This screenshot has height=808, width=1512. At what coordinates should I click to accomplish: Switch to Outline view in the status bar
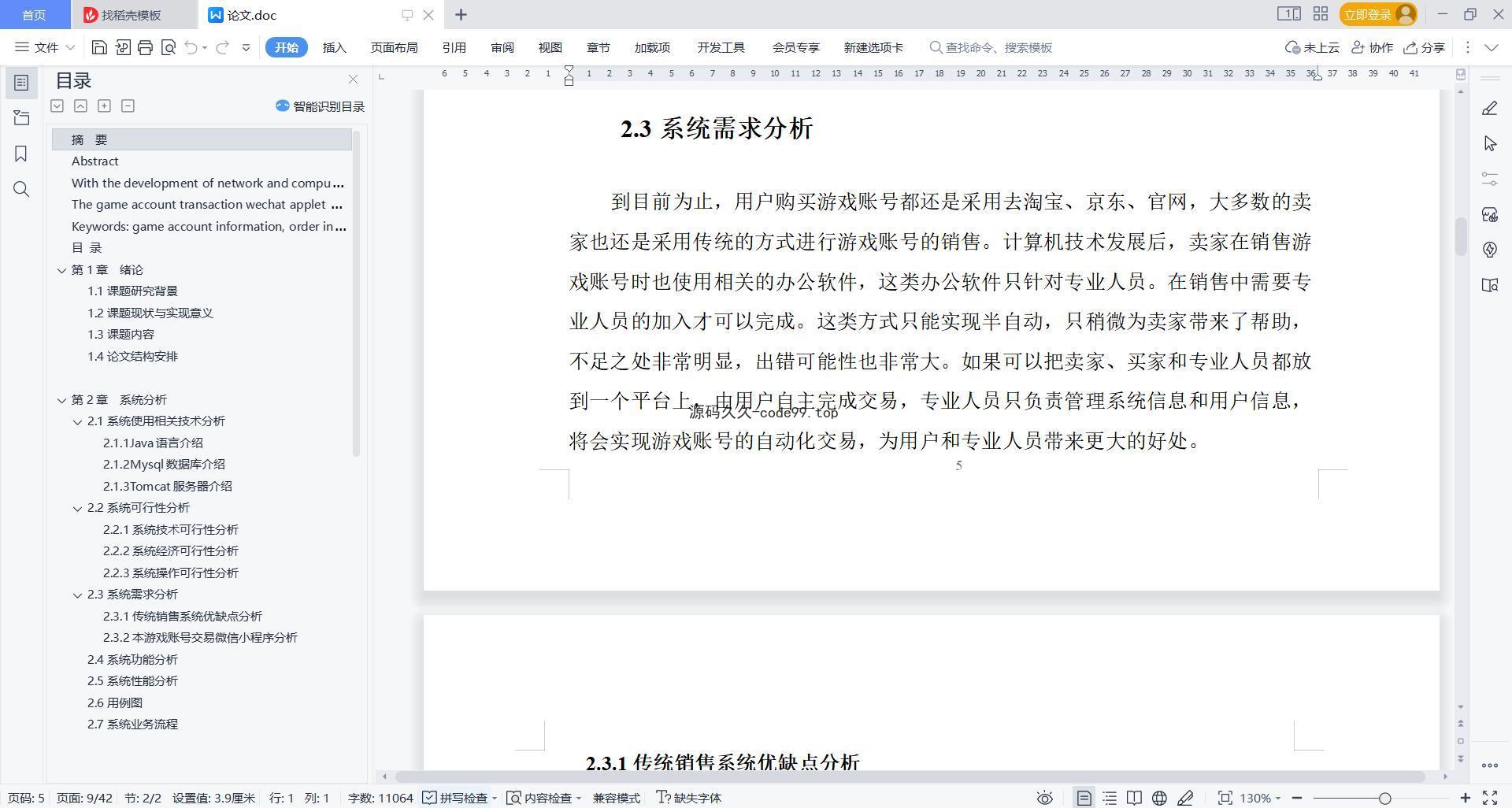(1110, 798)
